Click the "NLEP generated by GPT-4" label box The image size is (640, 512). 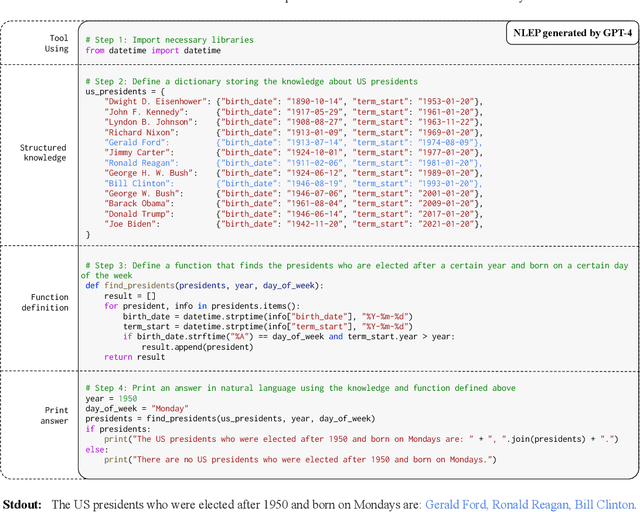[571, 35]
